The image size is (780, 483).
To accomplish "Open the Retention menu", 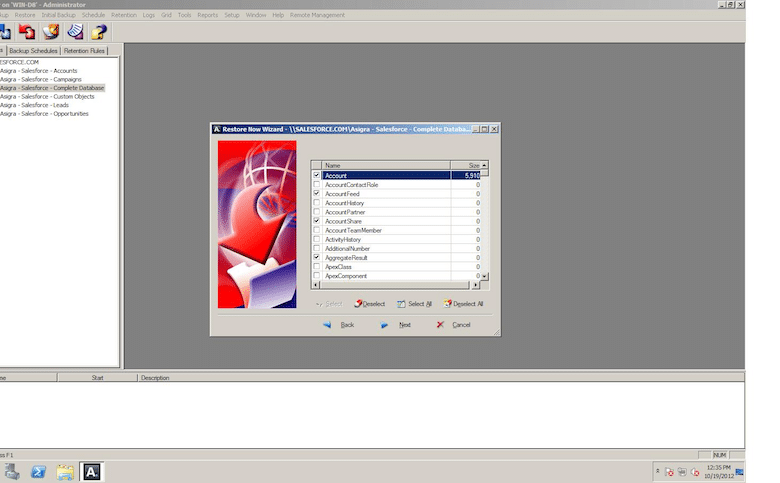I will [x=123, y=15].
